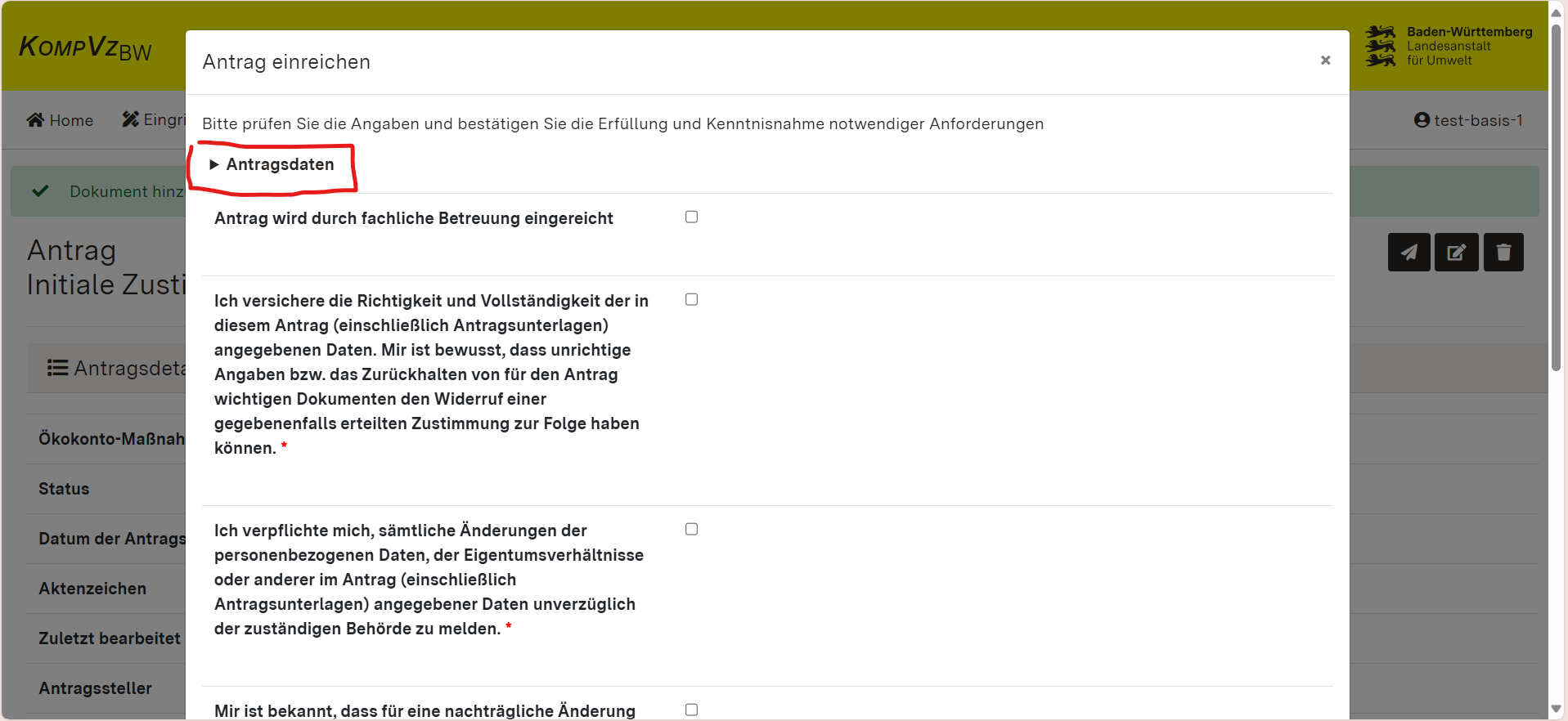Close the Antrag einreichen dialog
1568x721 pixels.
[1325, 60]
